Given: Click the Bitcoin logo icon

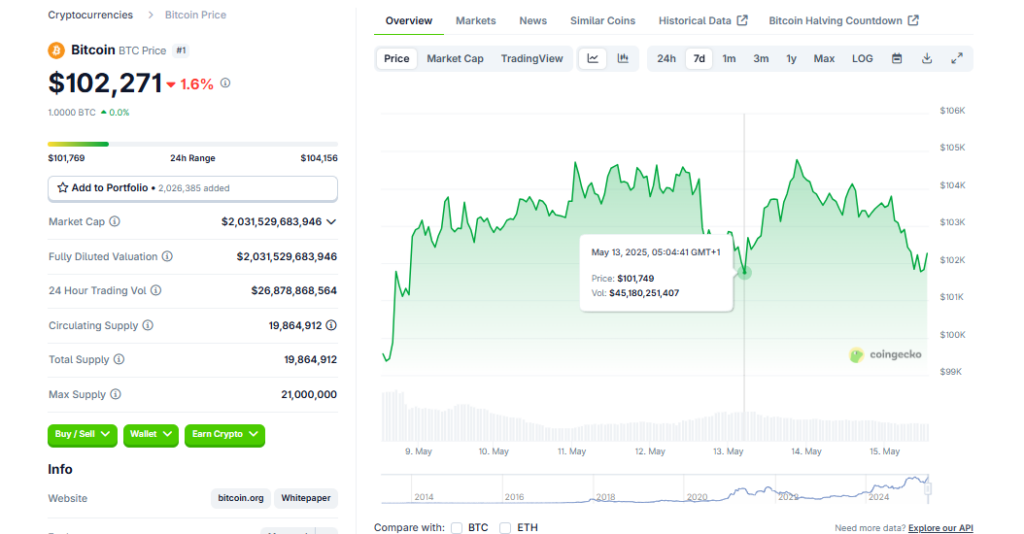Looking at the screenshot, I should (x=56, y=50).
